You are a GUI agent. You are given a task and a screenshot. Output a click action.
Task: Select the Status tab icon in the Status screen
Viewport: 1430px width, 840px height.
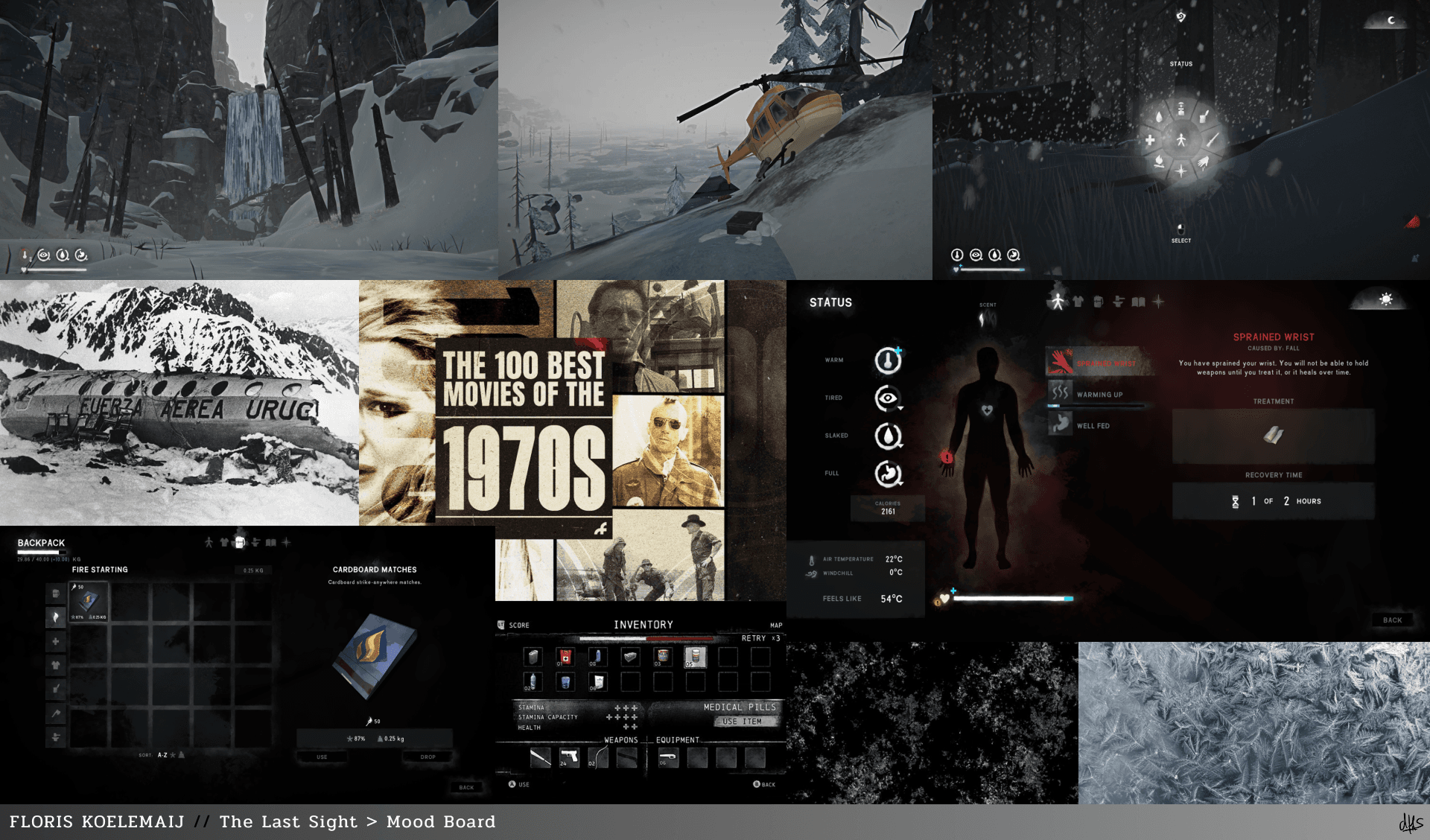(1058, 301)
